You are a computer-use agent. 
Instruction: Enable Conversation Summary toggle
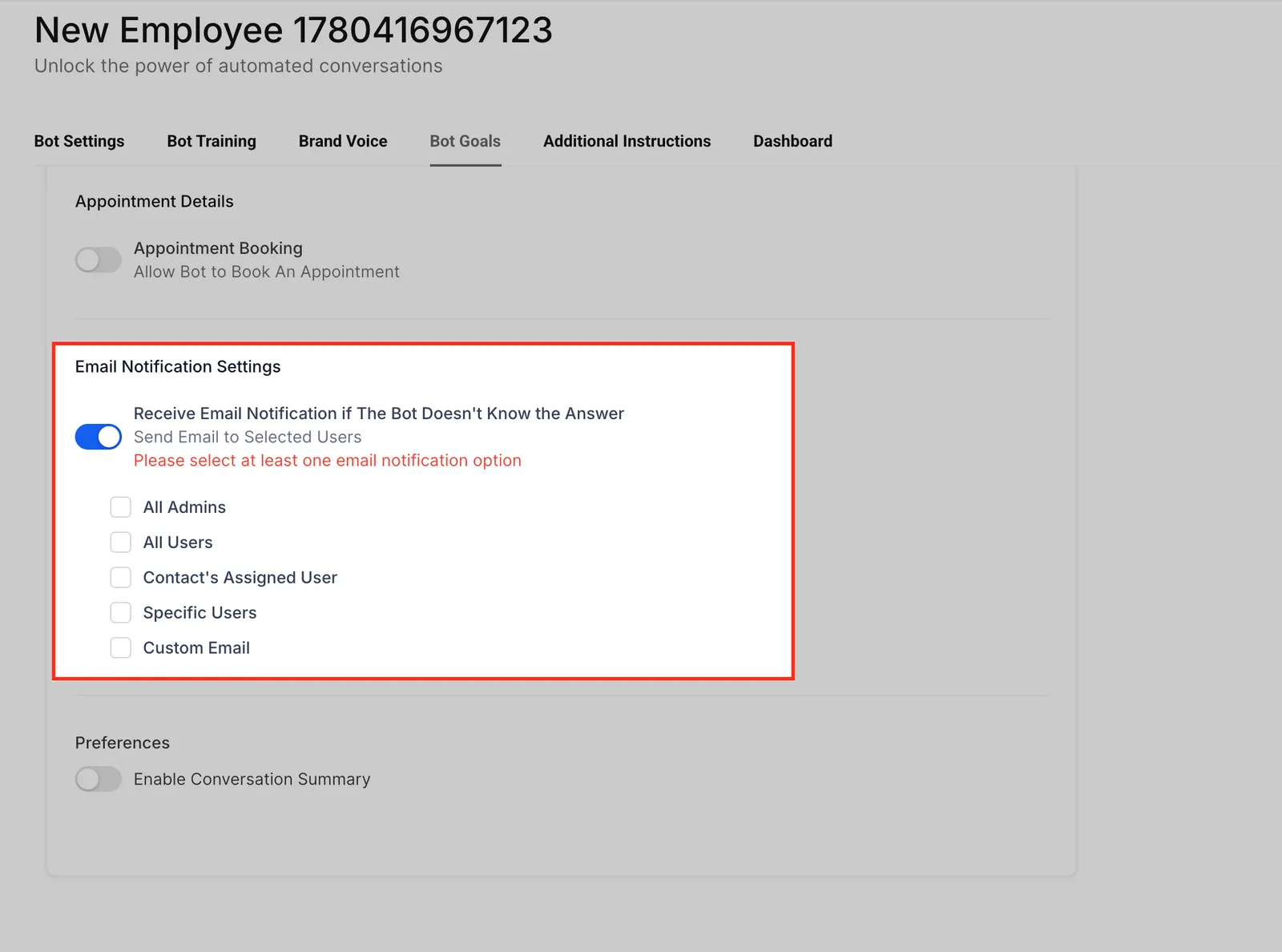click(x=99, y=779)
